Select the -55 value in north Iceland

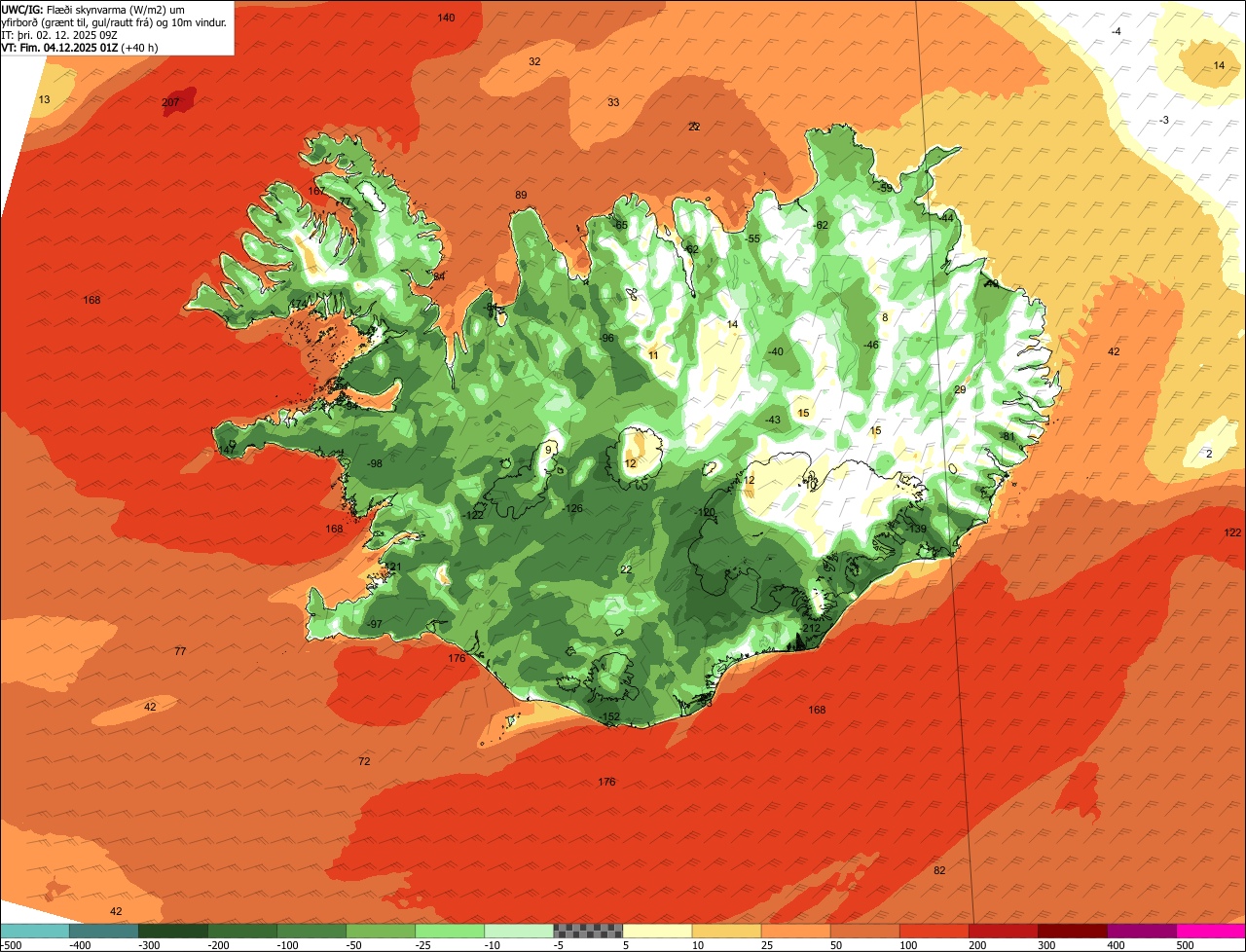(x=752, y=238)
